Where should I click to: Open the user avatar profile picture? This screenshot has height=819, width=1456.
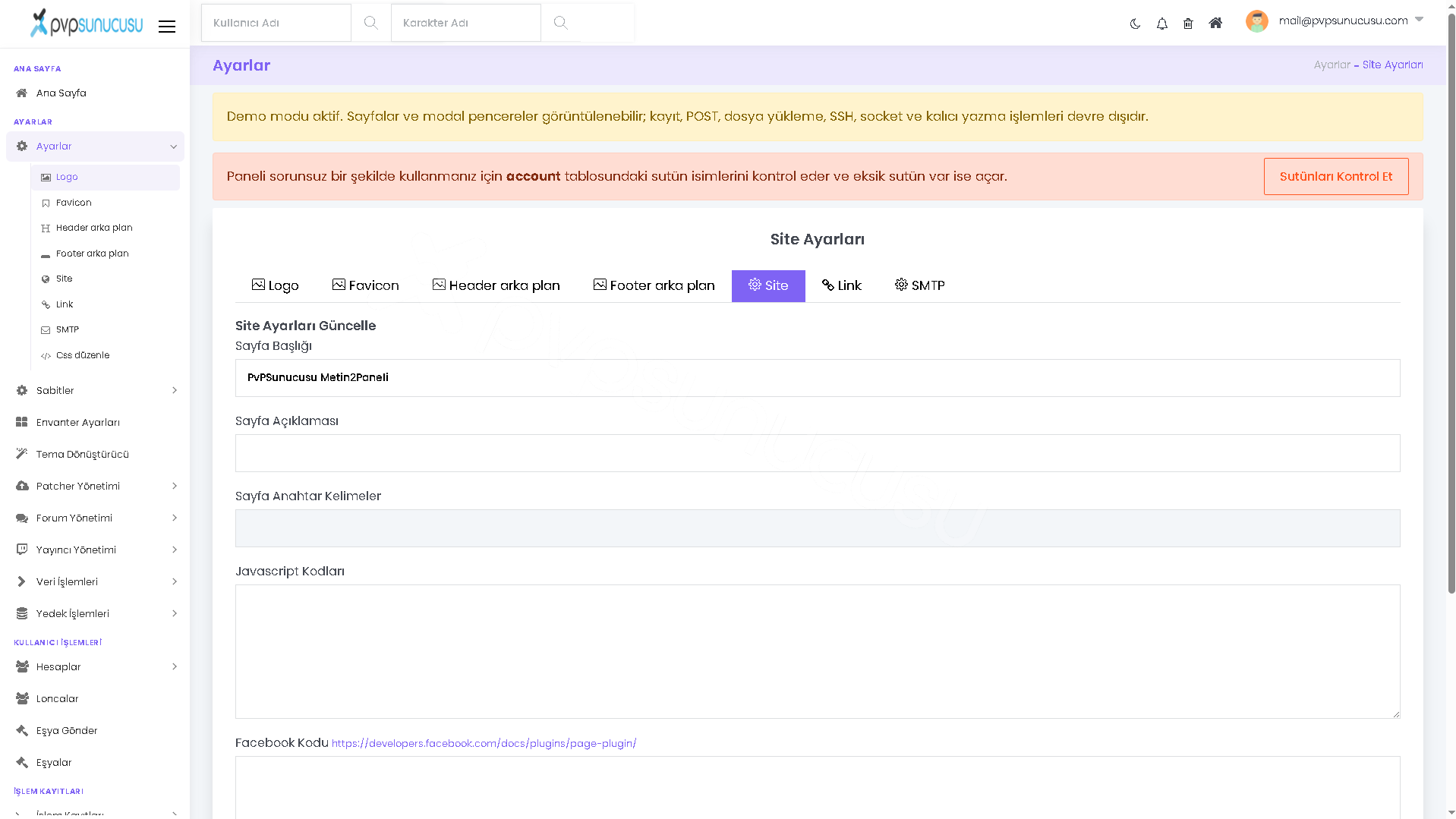tap(1257, 21)
